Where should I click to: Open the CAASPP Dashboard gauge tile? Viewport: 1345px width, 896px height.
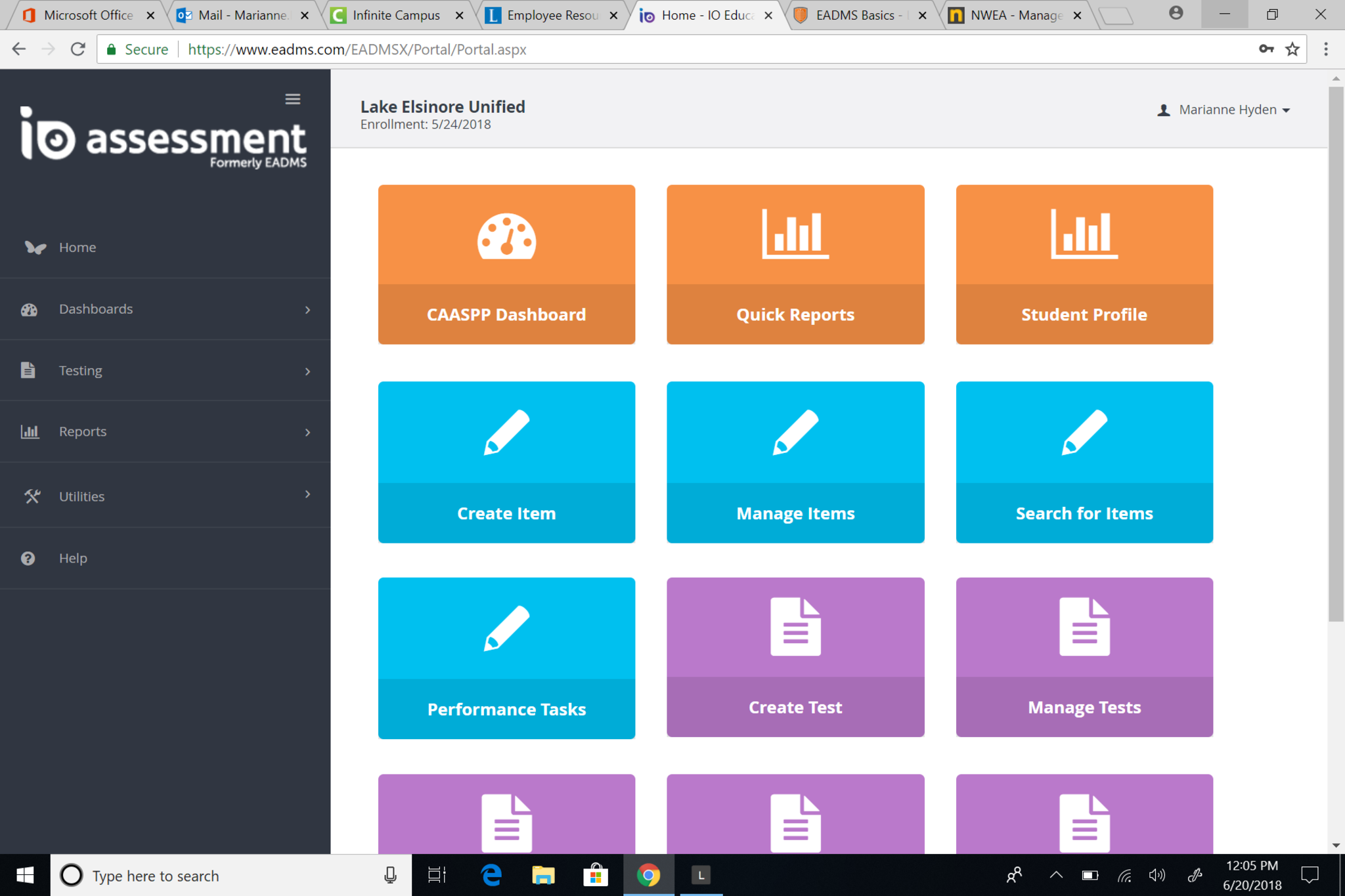(506, 264)
